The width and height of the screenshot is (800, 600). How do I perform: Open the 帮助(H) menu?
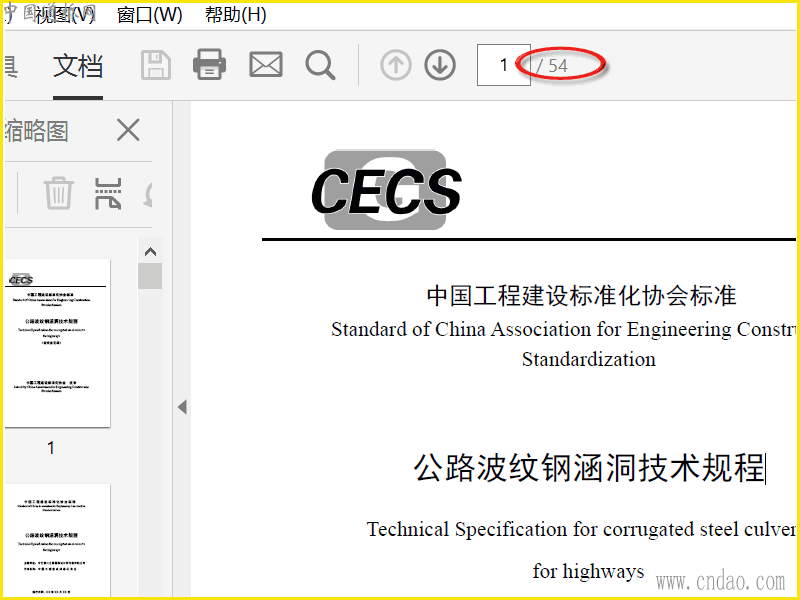click(x=236, y=15)
